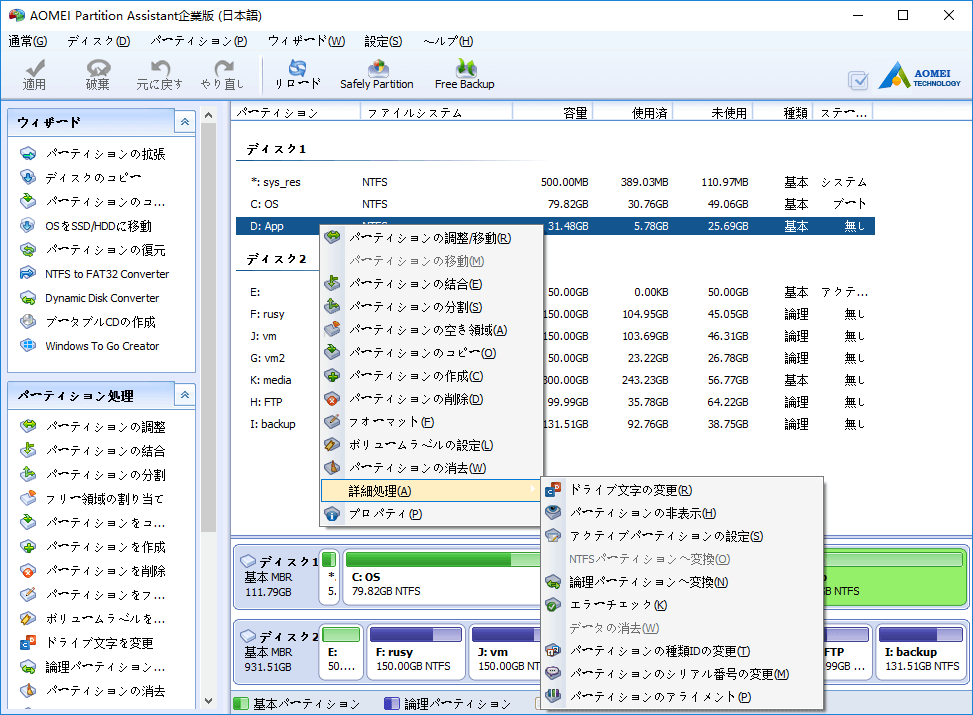This screenshot has height=715, width=973.
Task: Select エラーチェック(K) in submenu
Action: point(682,605)
